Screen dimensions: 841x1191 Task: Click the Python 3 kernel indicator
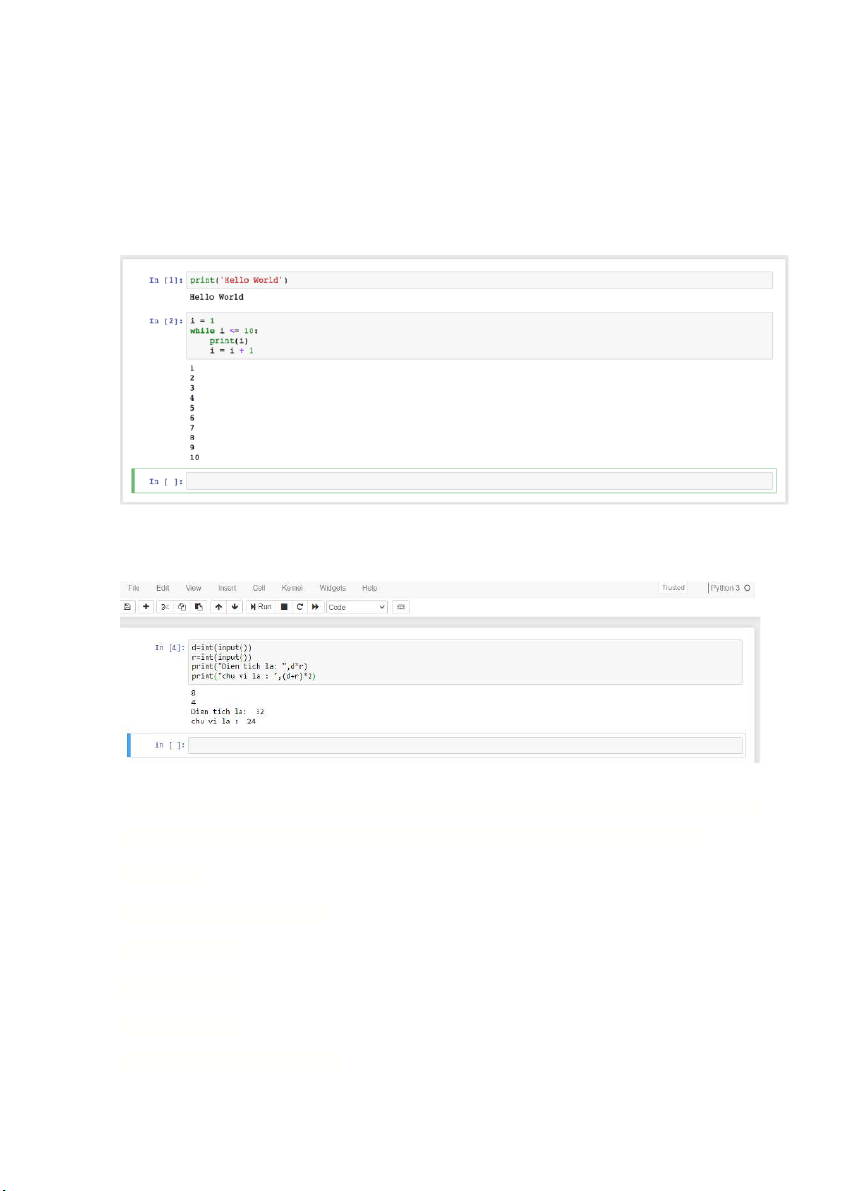tap(730, 588)
